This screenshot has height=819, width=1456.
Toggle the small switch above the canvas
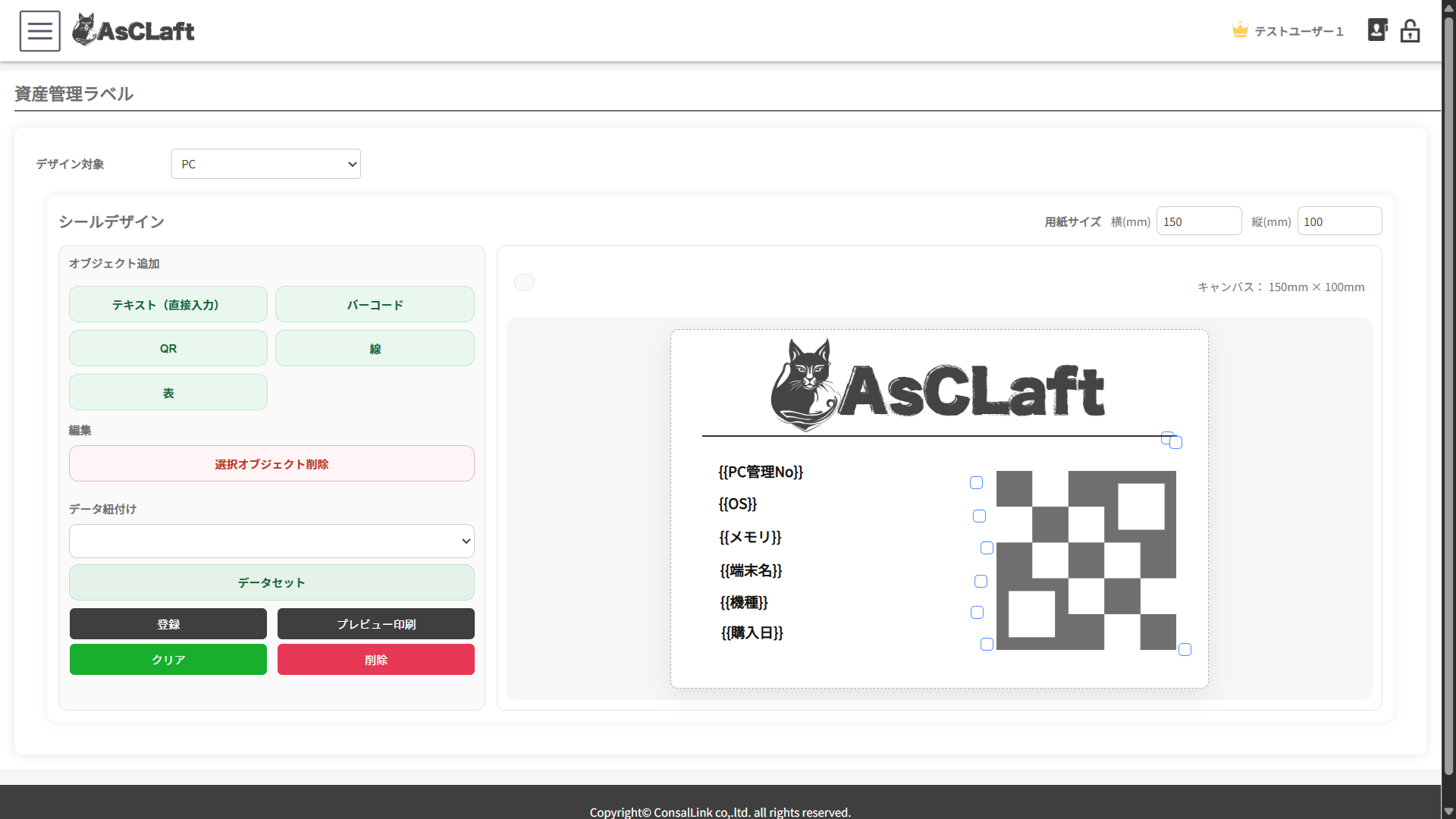tap(524, 282)
